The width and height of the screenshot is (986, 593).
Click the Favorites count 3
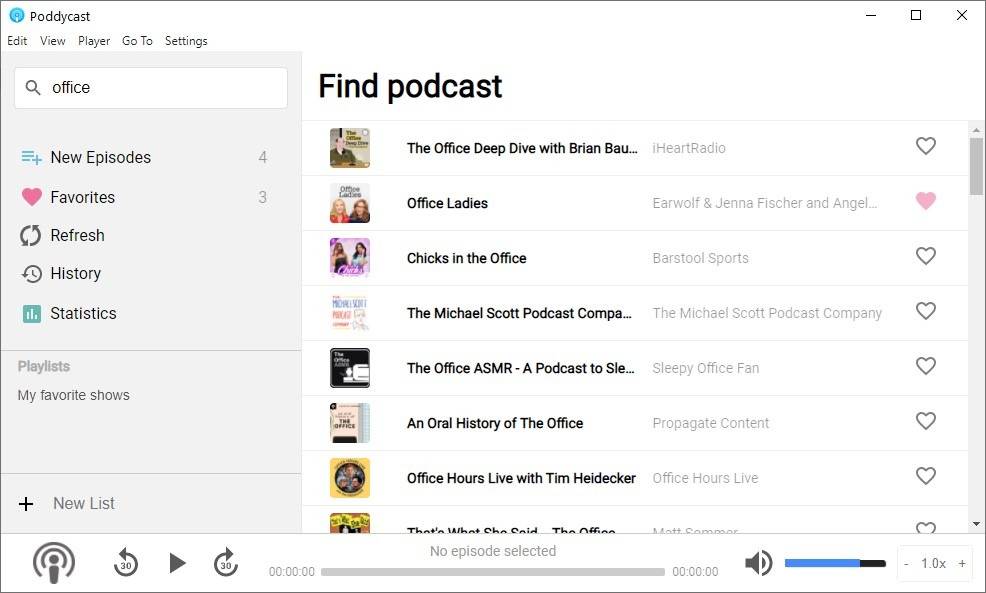263,197
